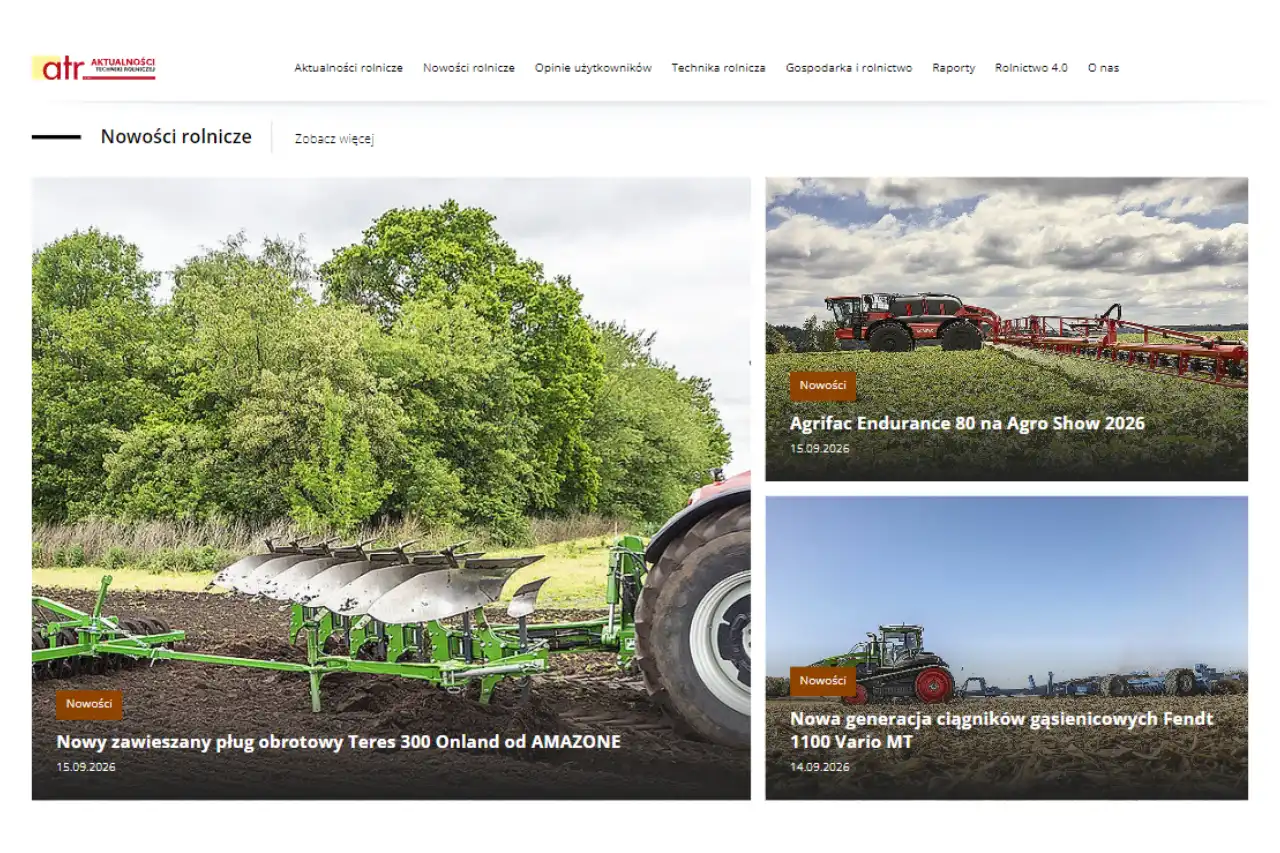
Task: Click the ATR Aktualności Techniki Rolniczej logo
Action: coord(94,68)
